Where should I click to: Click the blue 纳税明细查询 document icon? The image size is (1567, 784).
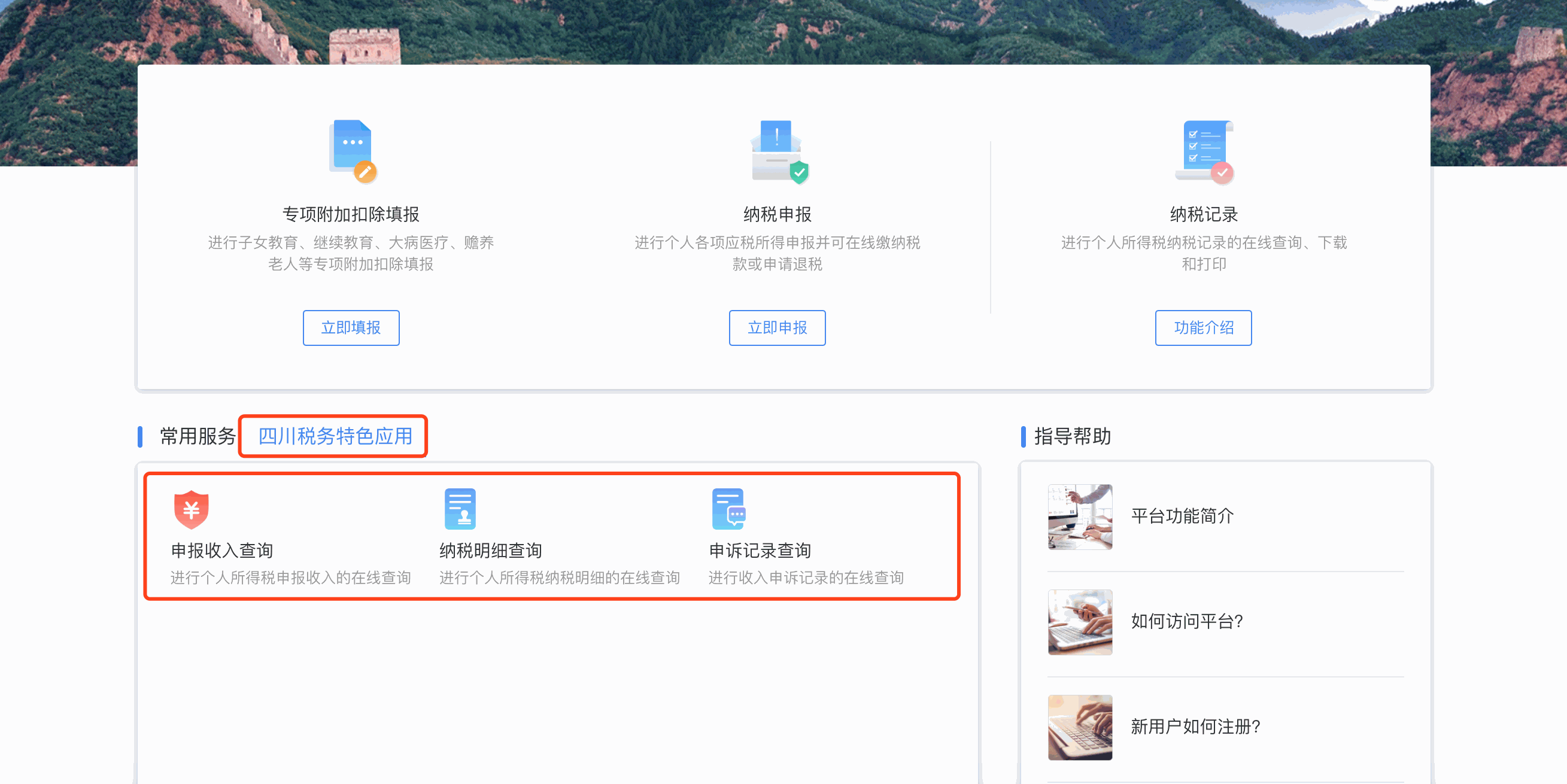coord(460,509)
